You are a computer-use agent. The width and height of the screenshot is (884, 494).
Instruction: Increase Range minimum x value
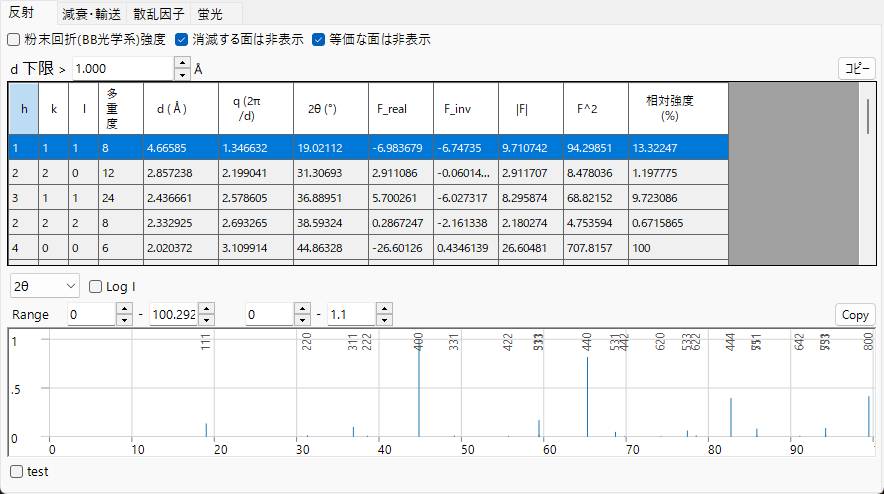(124, 308)
